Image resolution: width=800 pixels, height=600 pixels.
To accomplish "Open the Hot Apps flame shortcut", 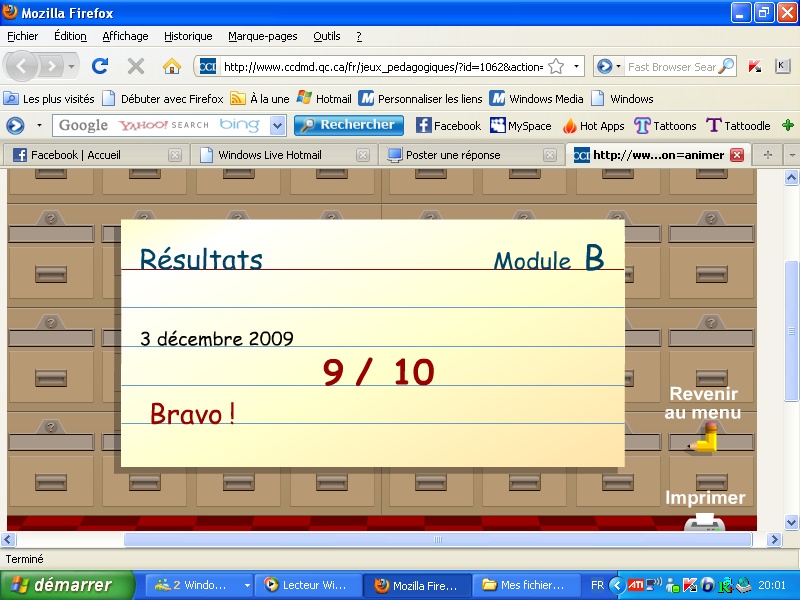I will click(x=593, y=126).
